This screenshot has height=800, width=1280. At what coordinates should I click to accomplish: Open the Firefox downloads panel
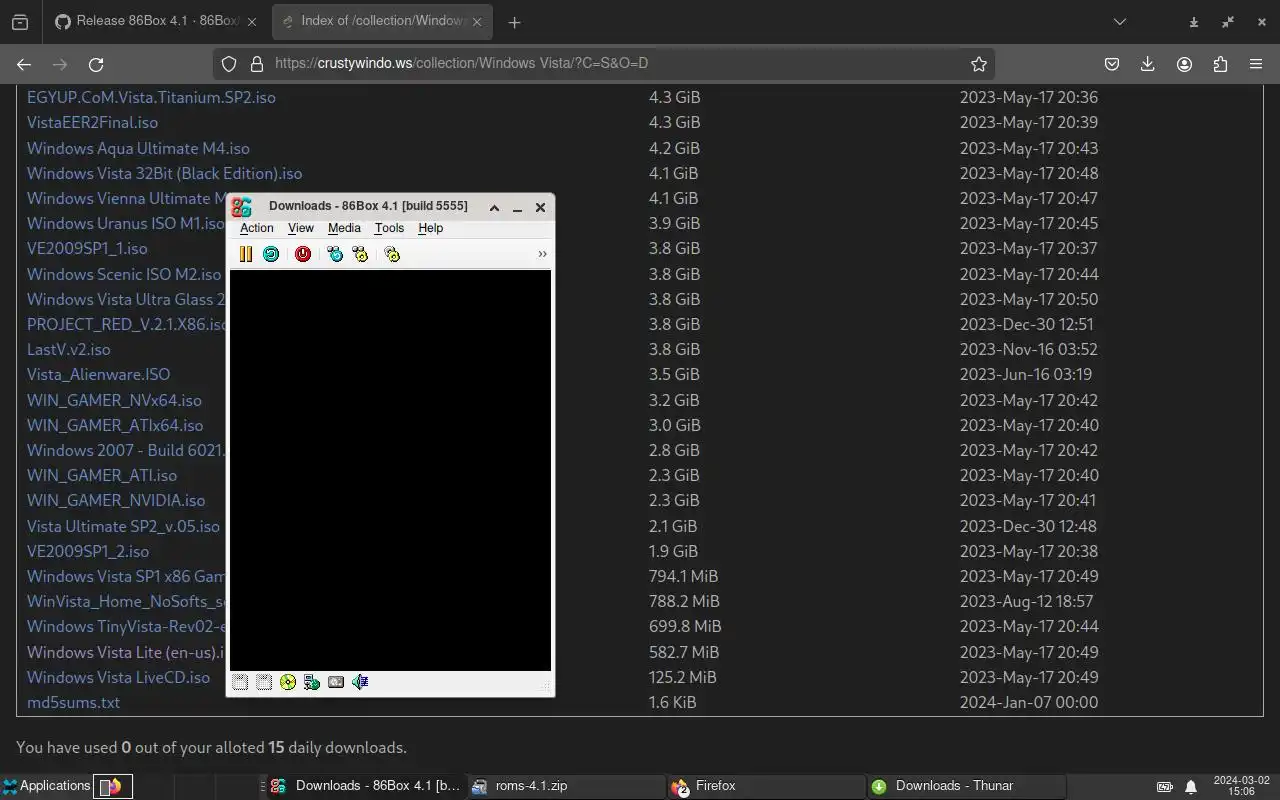coord(1148,64)
